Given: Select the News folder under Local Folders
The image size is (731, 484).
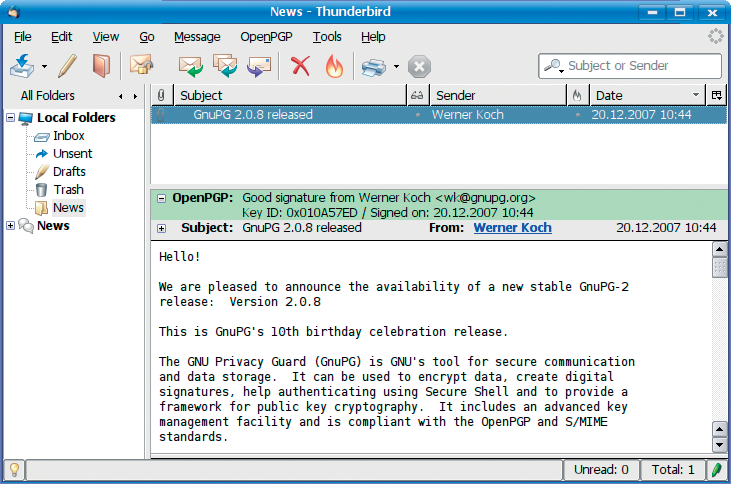Looking at the screenshot, I should pyautogui.click(x=68, y=207).
